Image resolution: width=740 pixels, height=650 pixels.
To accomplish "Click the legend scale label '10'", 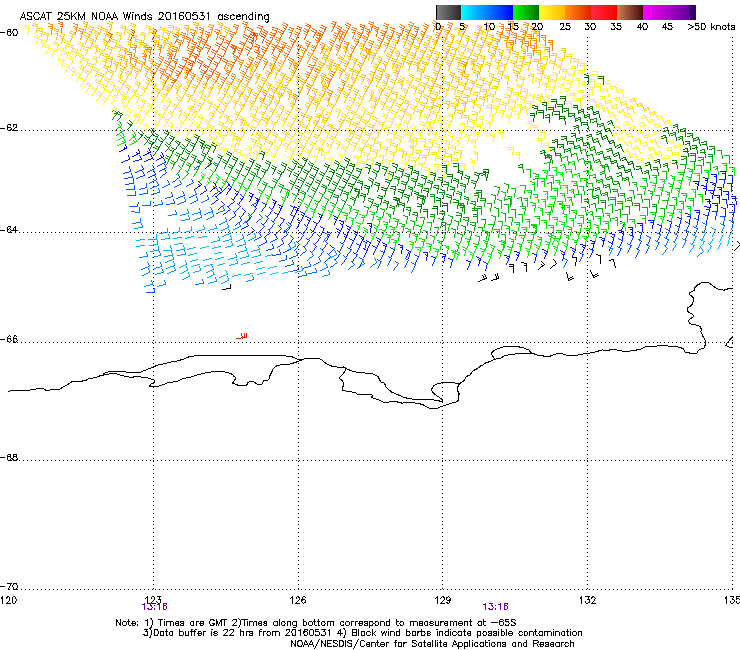I will [x=489, y=27].
